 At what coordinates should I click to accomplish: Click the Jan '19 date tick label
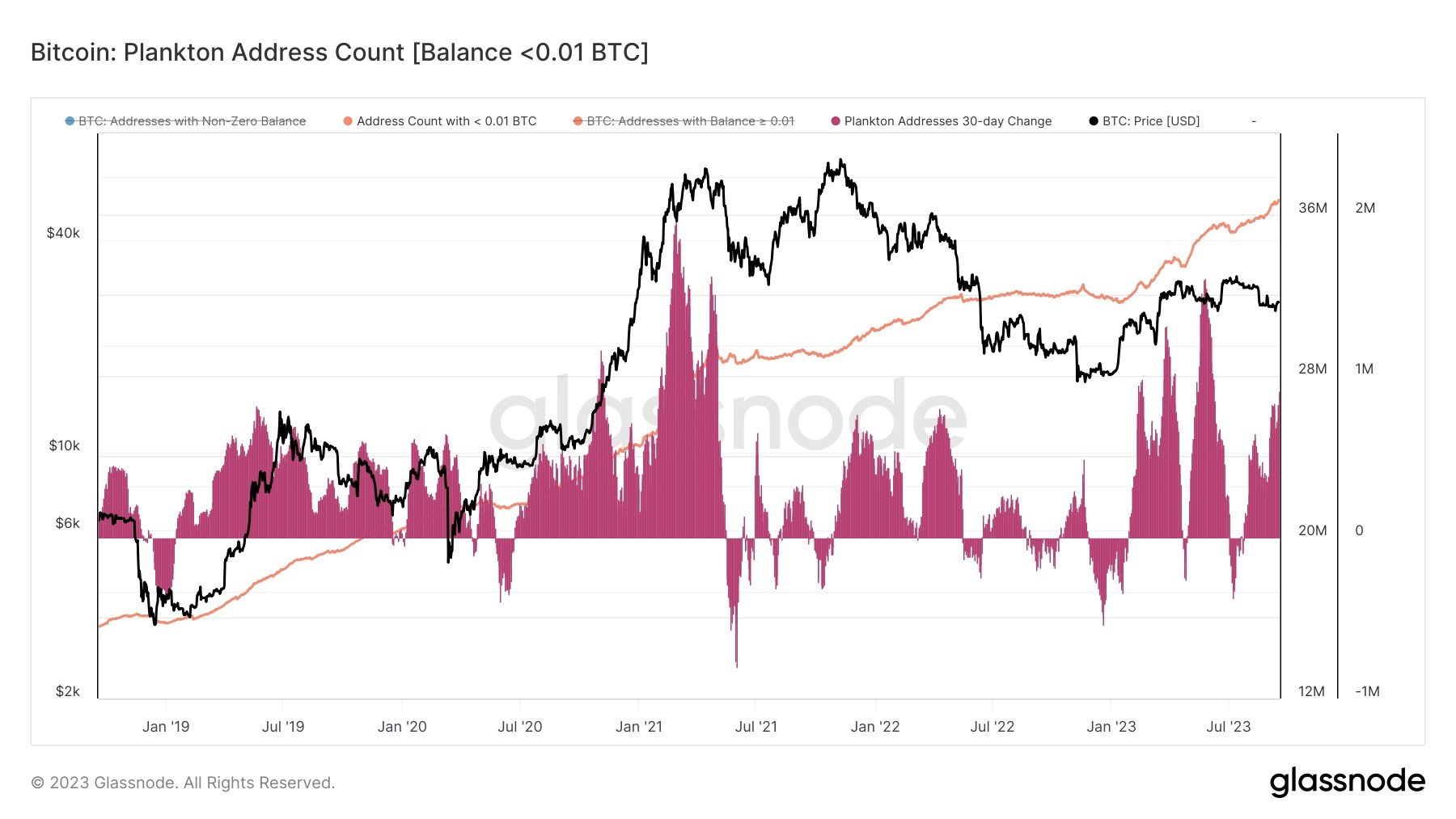pyautogui.click(x=166, y=727)
